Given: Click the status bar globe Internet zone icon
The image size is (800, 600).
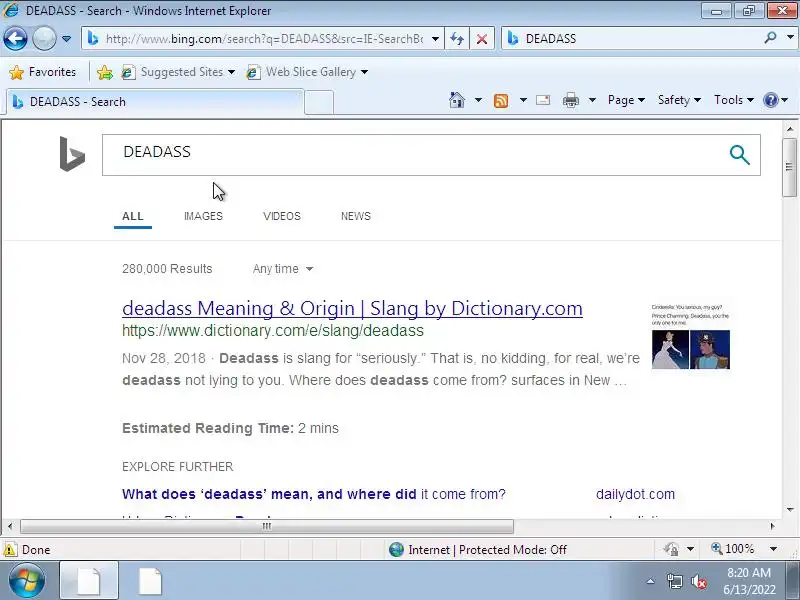Looking at the screenshot, I should pyautogui.click(x=396, y=549).
